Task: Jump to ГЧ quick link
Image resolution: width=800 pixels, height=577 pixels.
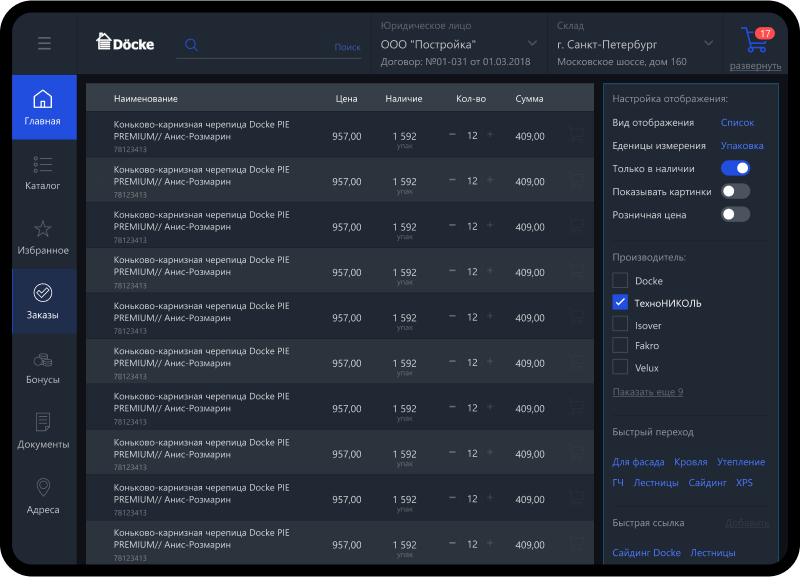Action: [x=618, y=483]
